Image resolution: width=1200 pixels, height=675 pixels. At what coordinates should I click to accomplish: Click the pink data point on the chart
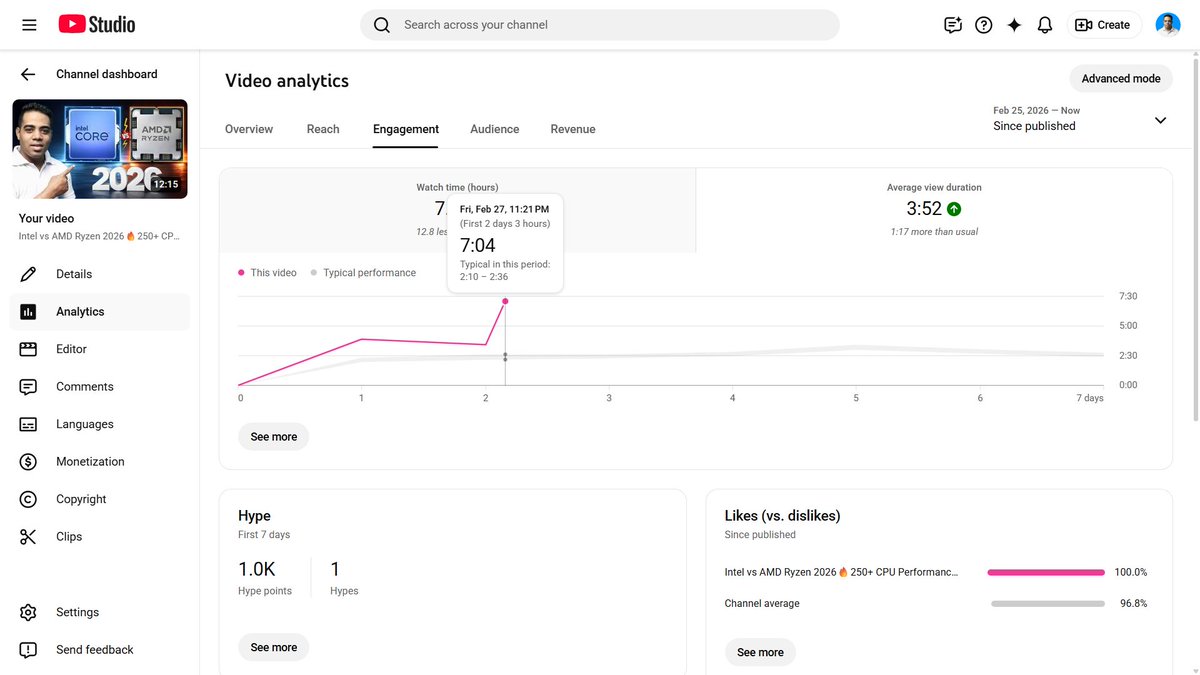click(505, 301)
